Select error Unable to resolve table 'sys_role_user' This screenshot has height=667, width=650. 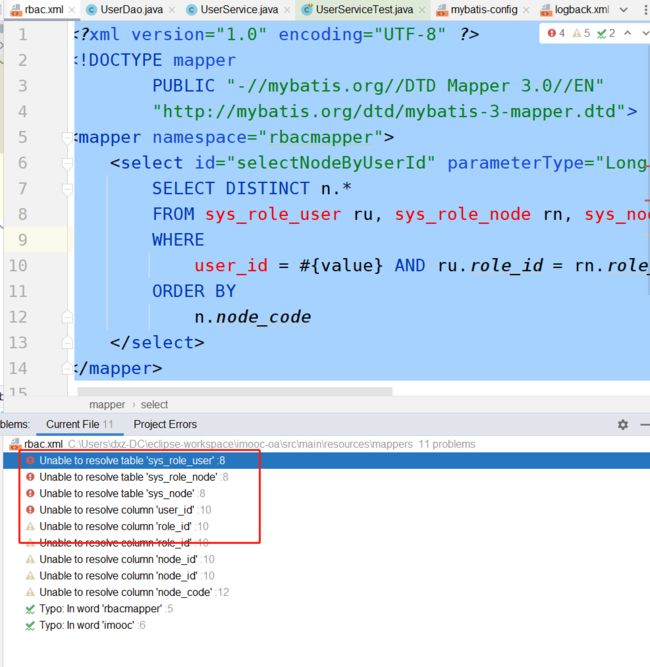(326, 461)
